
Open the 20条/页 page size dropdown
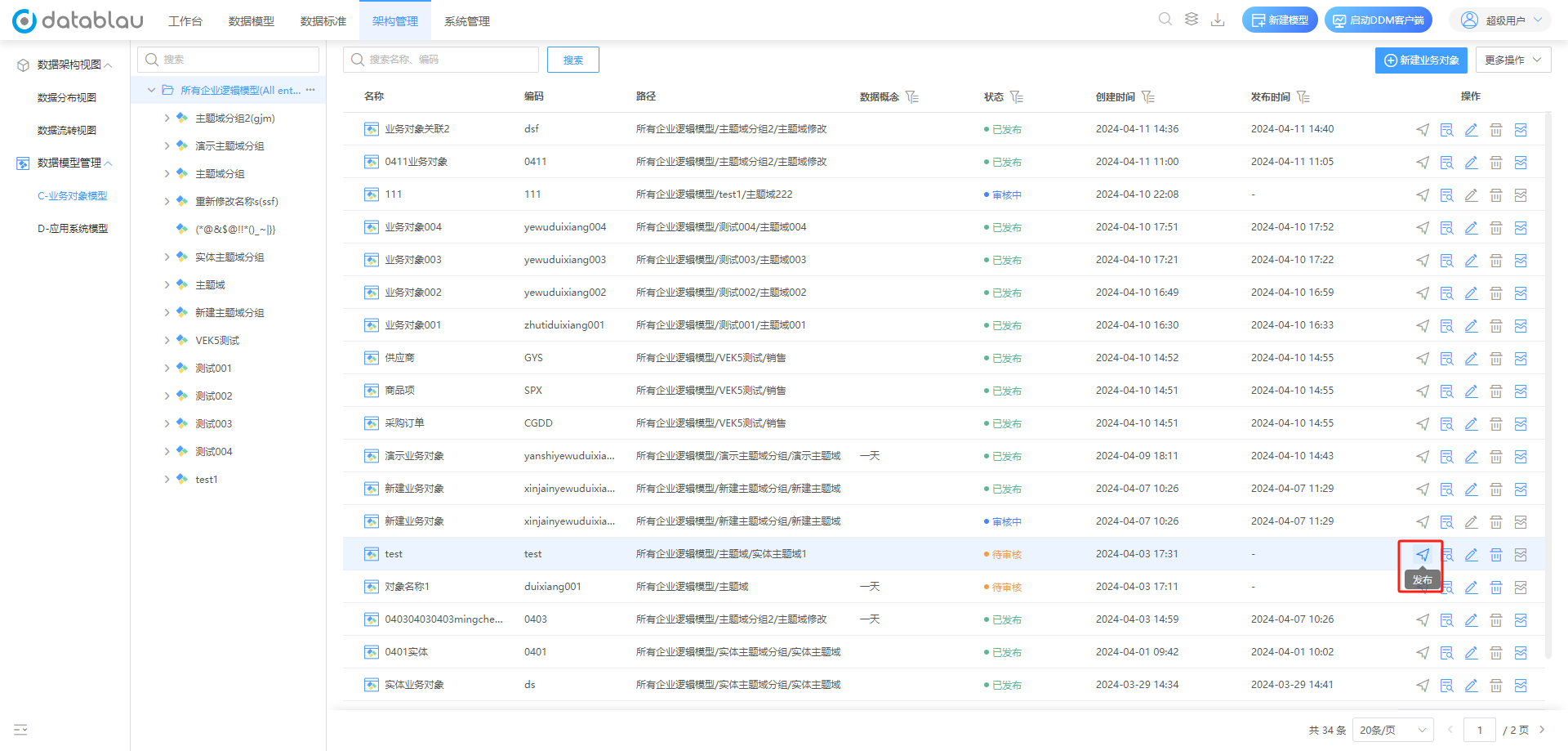1393,730
